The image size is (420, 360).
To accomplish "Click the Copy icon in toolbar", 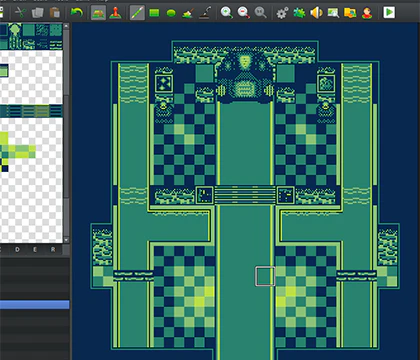I will [37, 13].
